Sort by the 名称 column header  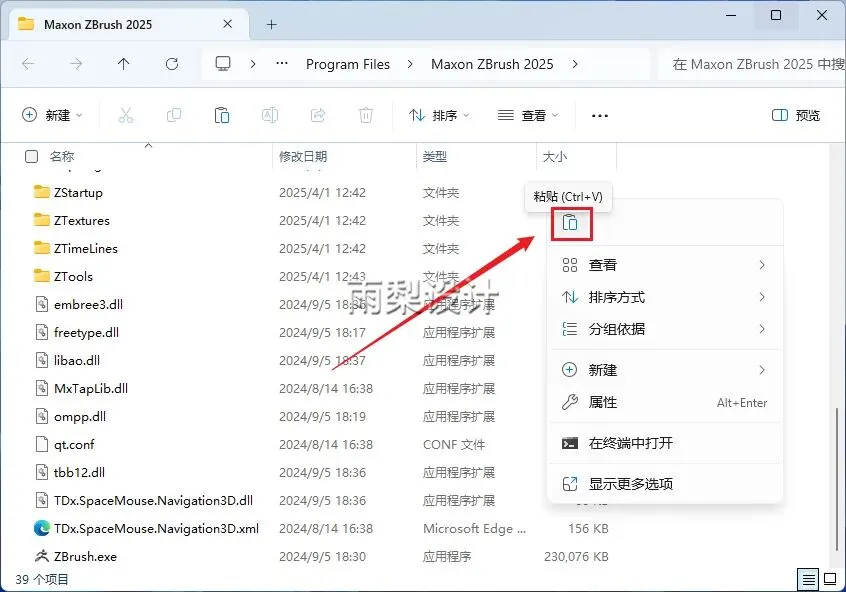(x=62, y=156)
